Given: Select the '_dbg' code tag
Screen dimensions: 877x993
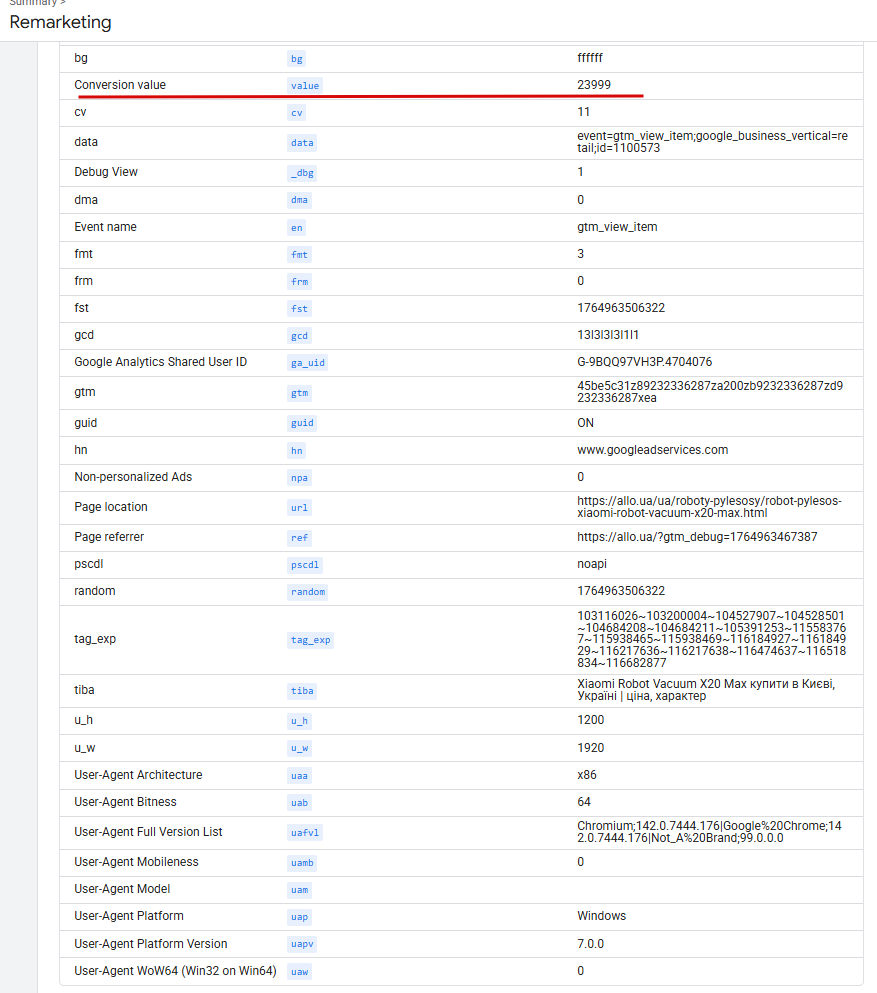Looking at the screenshot, I should point(302,173).
